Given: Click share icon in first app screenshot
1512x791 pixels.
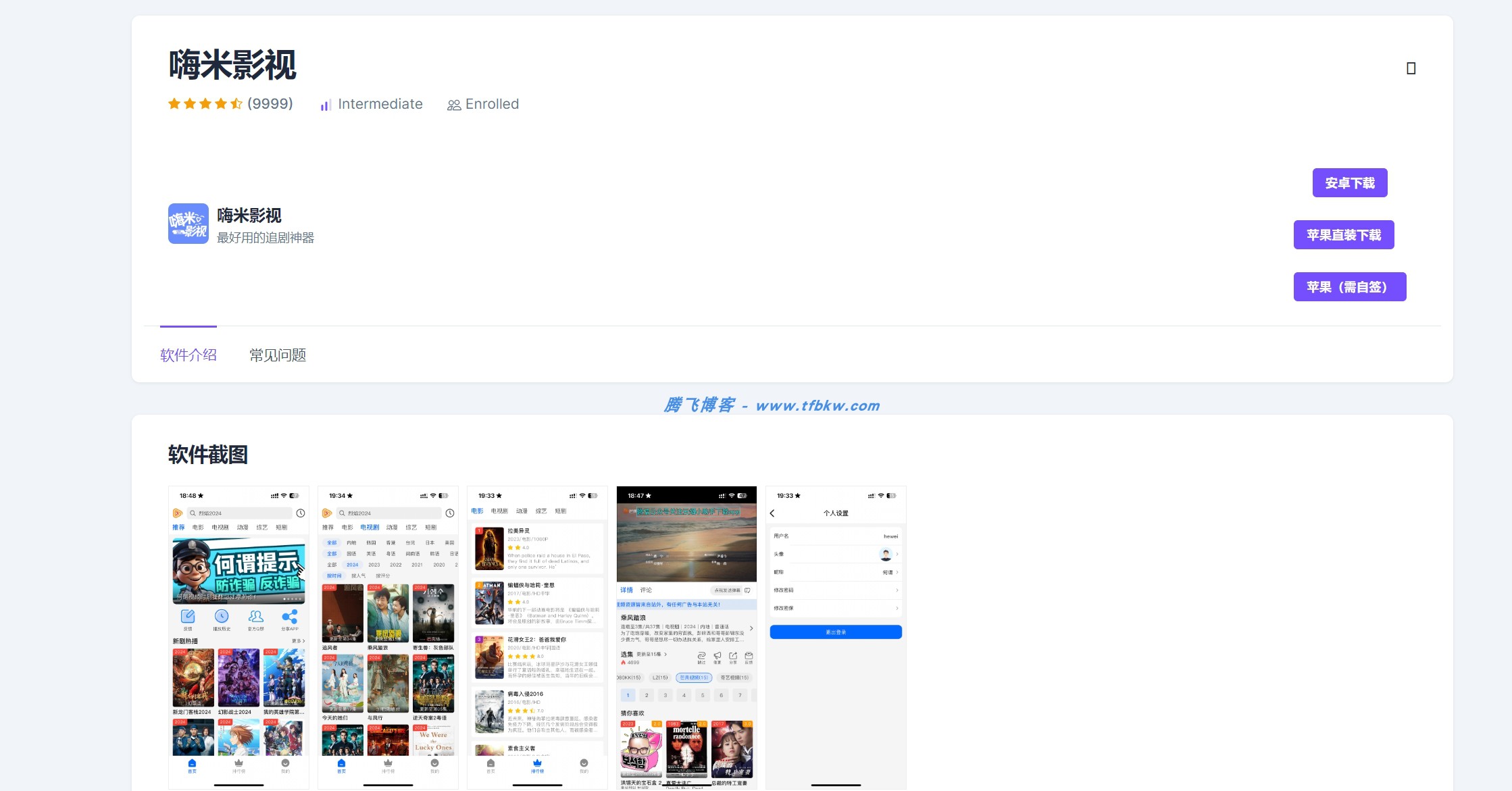Looking at the screenshot, I should tap(289, 617).
